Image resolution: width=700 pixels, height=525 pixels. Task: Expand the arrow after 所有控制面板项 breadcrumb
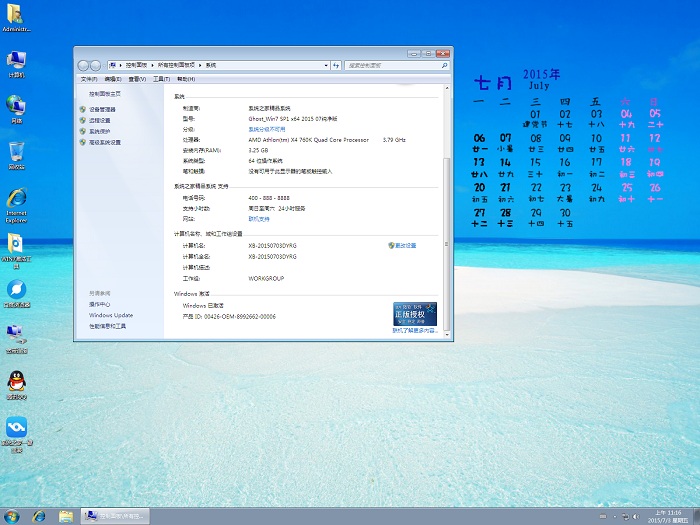click(200, 65)
